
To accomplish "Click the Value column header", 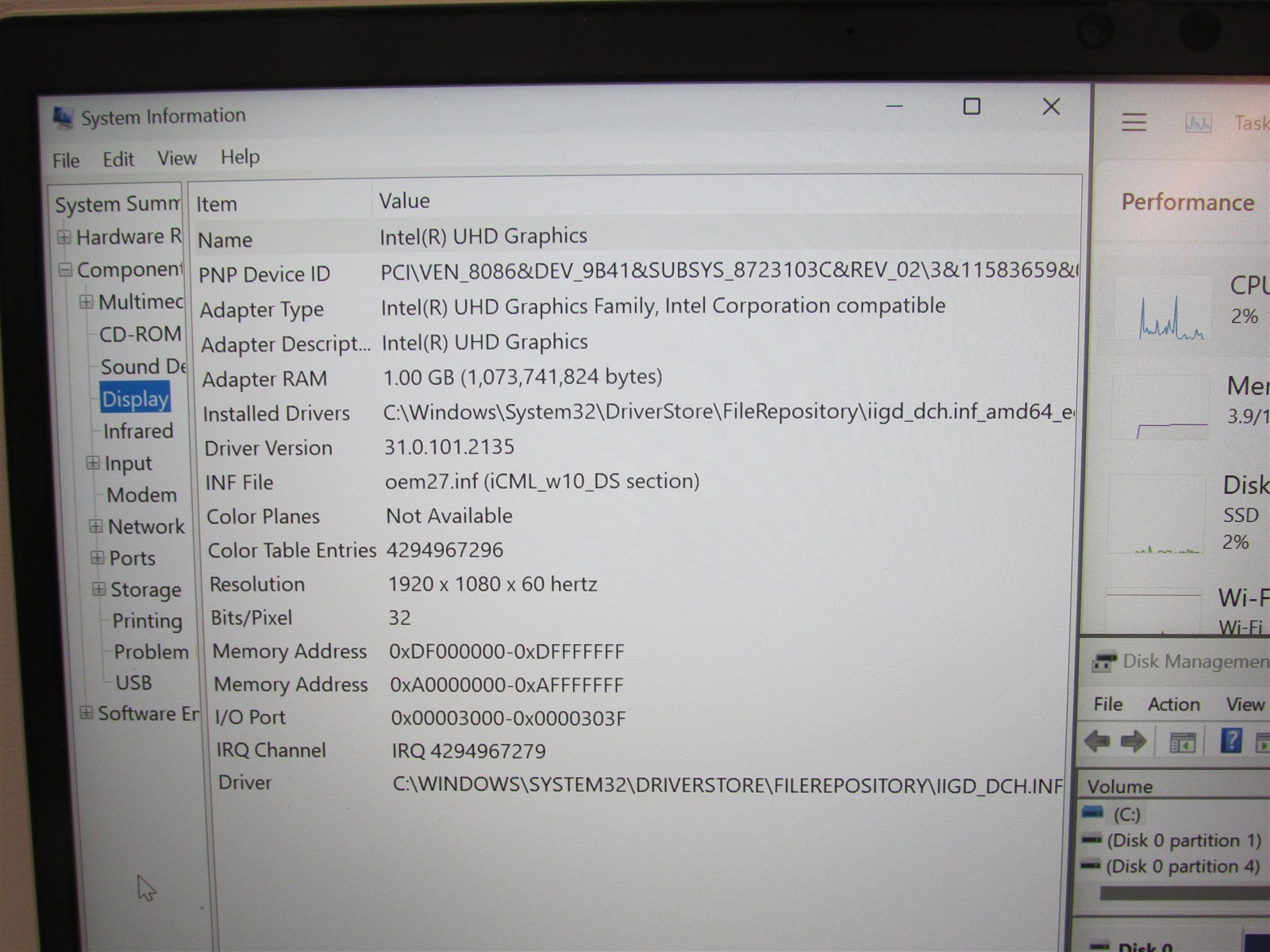I will [x=725, y=200].
